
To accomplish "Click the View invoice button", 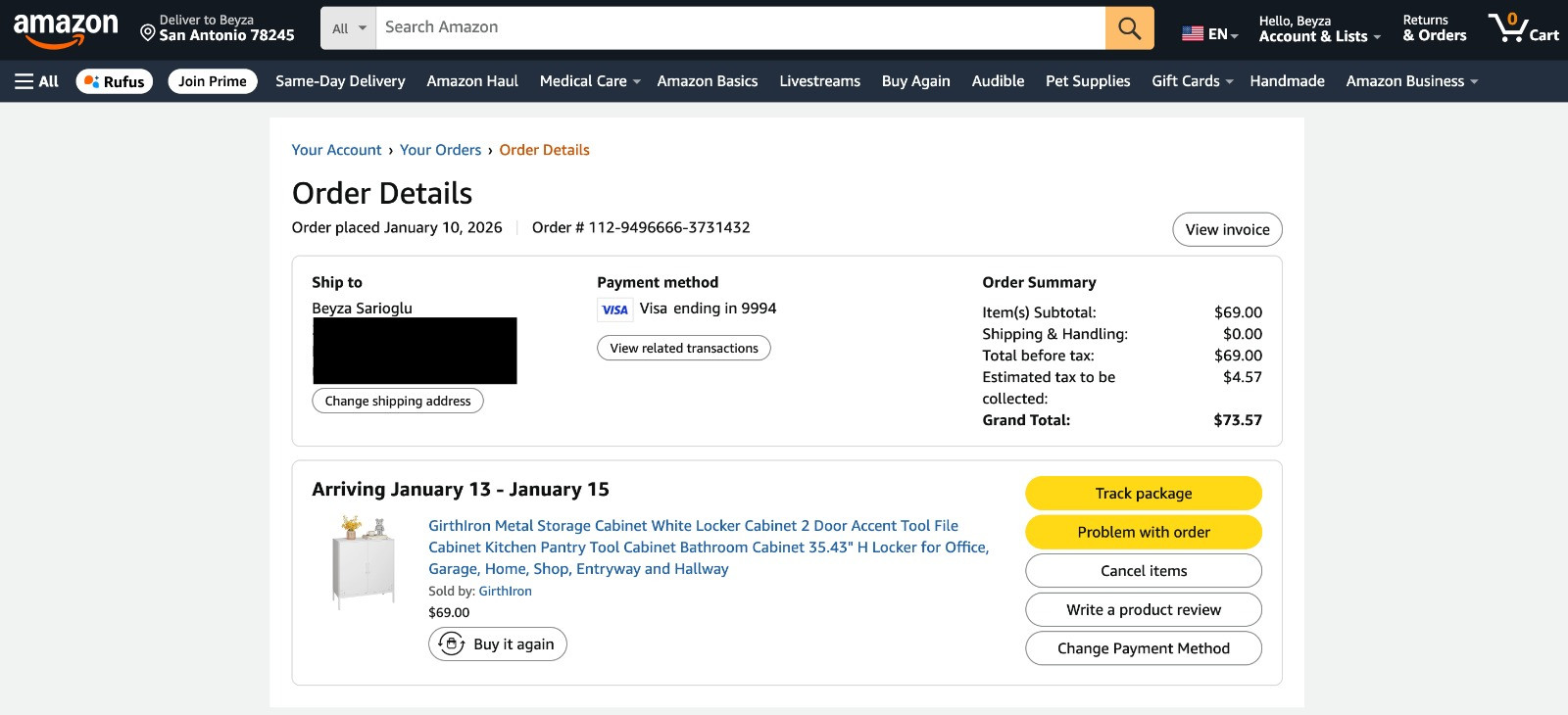I will tap(1227, 229).
